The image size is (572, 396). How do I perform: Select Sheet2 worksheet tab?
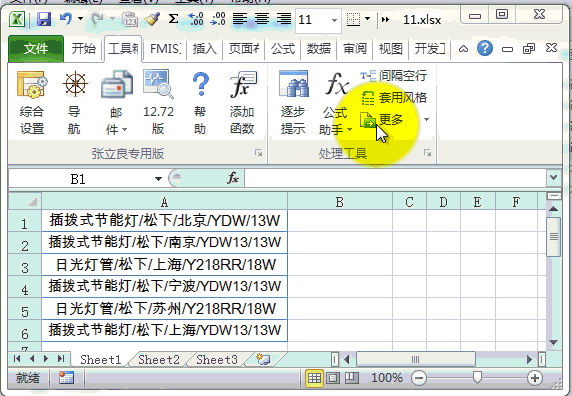point(159,360)
